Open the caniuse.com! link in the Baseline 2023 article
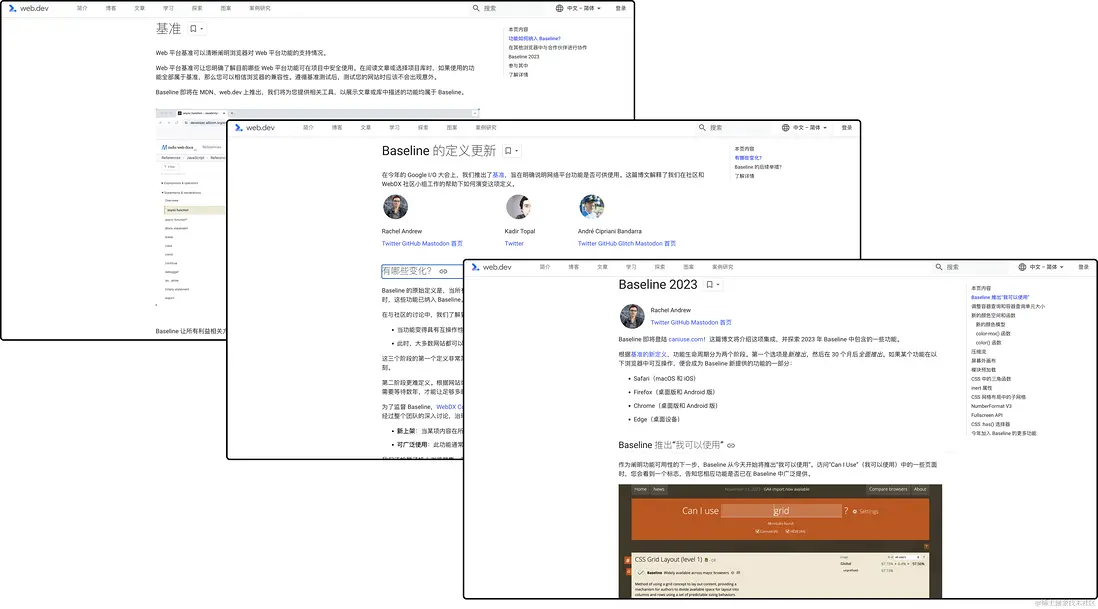This screenshot has height=609, width=1098. [687, 339]
